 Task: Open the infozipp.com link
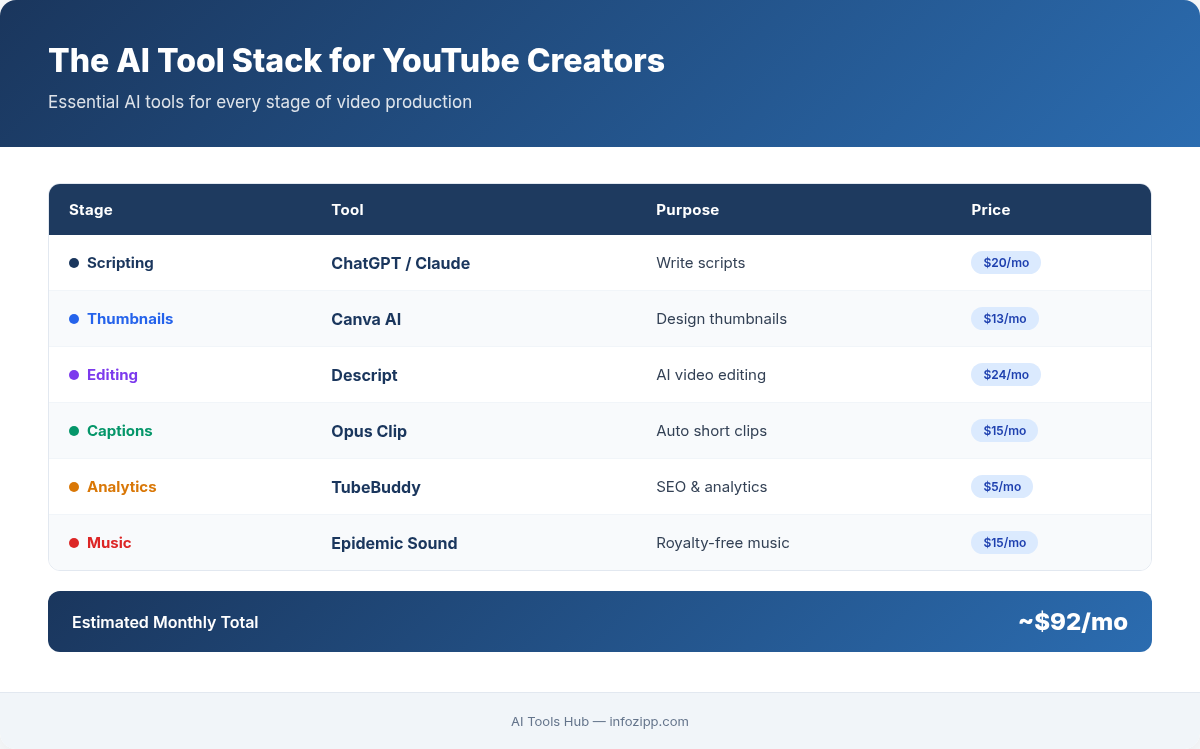[x=649, y=721]
